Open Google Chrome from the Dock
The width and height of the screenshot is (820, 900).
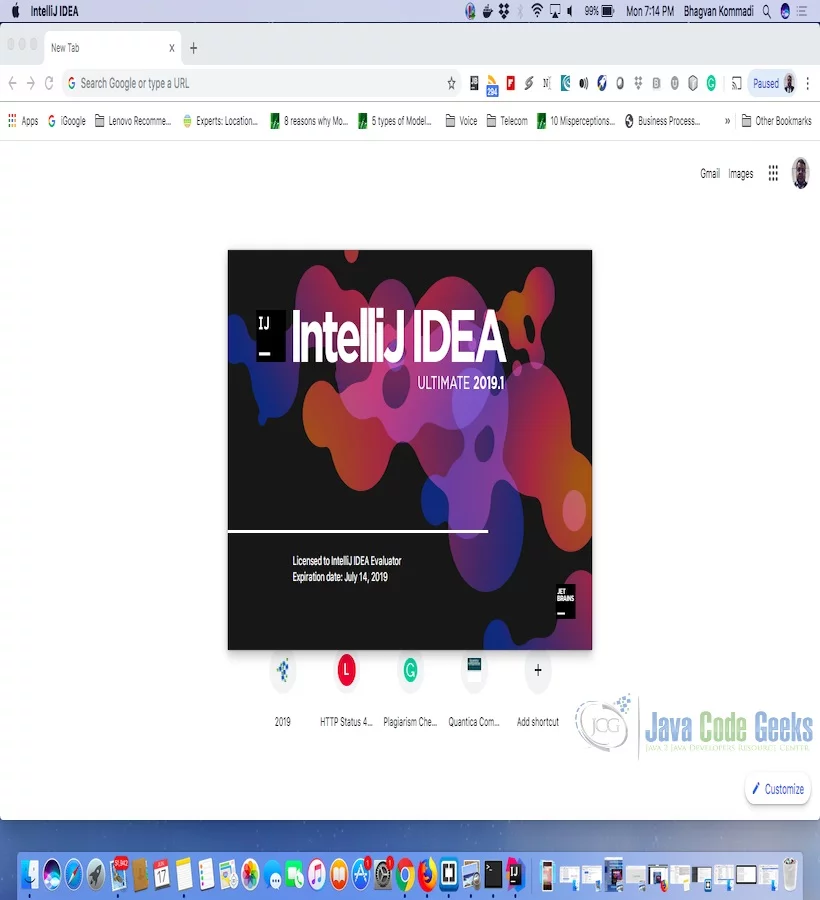(405, 874)
